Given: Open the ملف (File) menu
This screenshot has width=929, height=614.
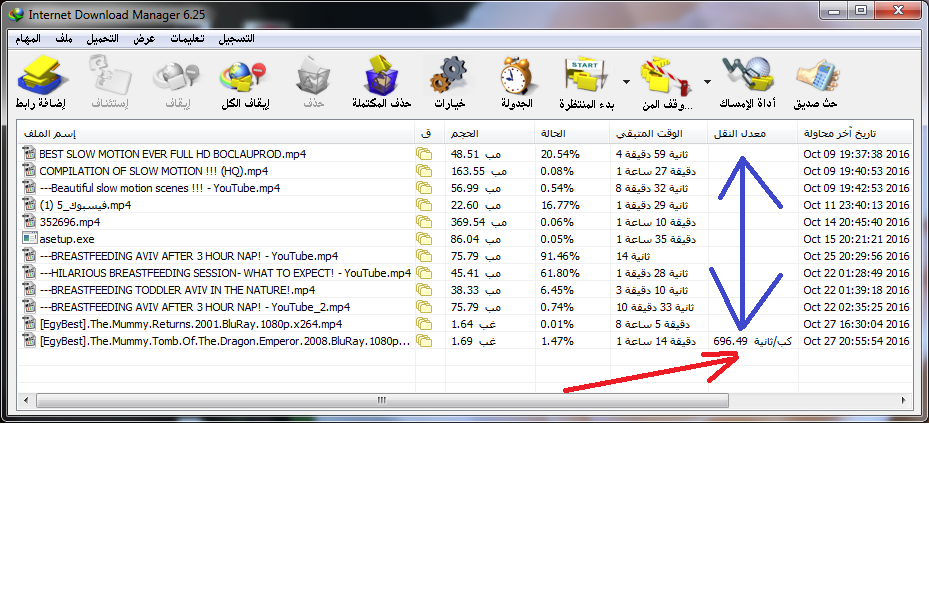Looking at the screenshot, I should pyautogui.click(x=63, y=39).
